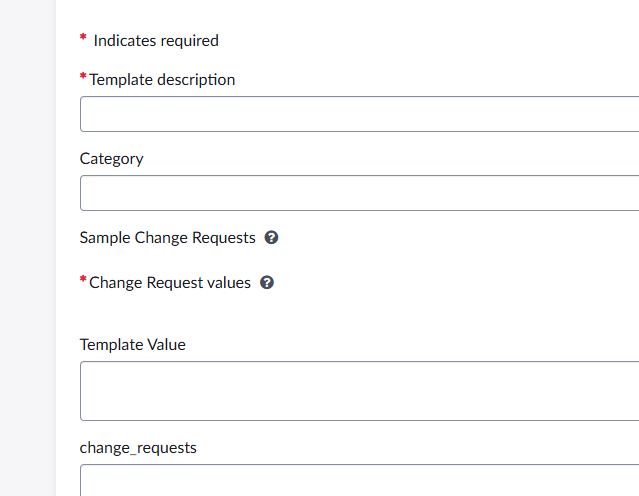This screenshot has width=639, height=496.
Task: Click the gray left margin panel
Action: (28, 248)
